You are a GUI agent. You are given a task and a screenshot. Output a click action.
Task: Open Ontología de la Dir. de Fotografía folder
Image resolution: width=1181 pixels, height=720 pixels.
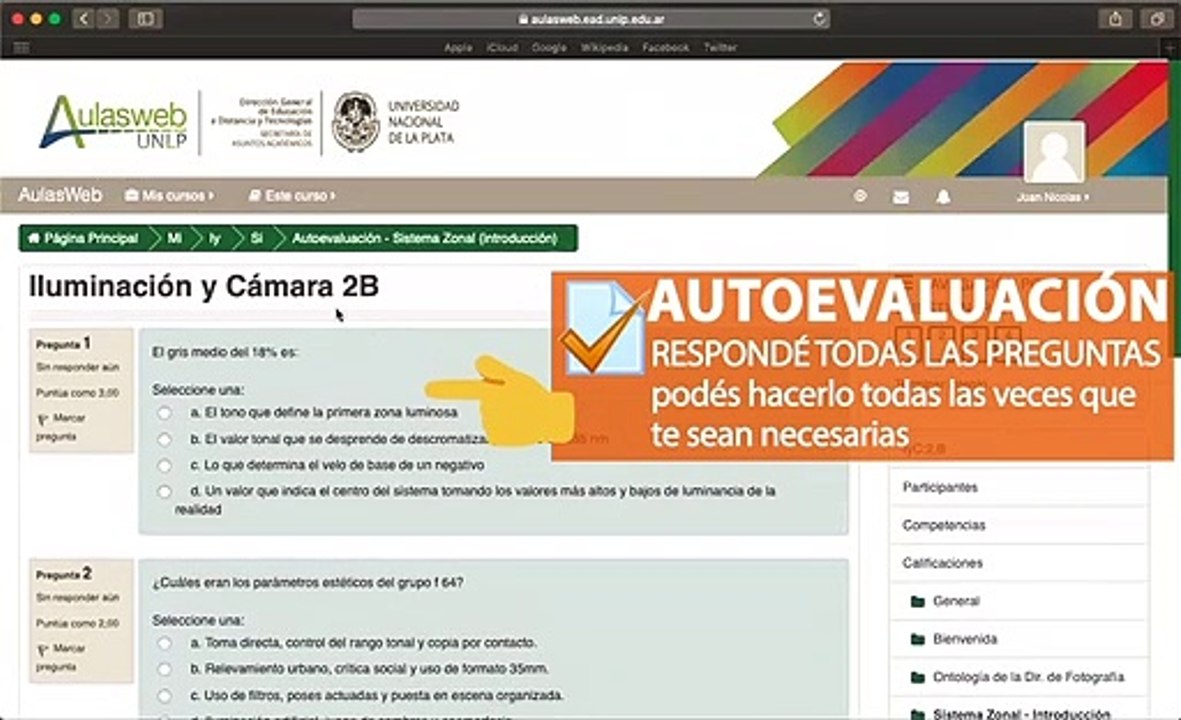1028,677
